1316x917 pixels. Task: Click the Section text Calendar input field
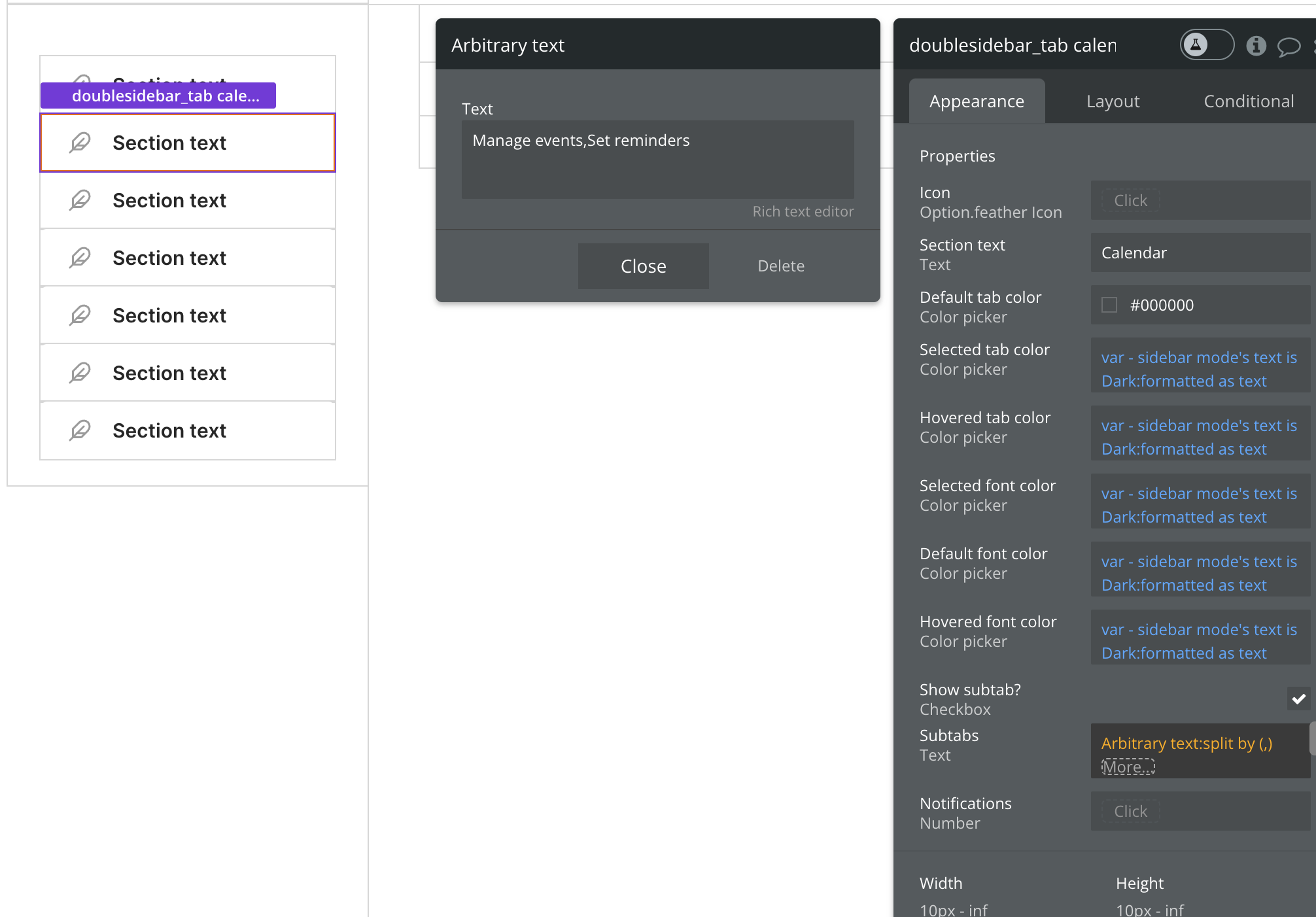[x=1200, y=253]
